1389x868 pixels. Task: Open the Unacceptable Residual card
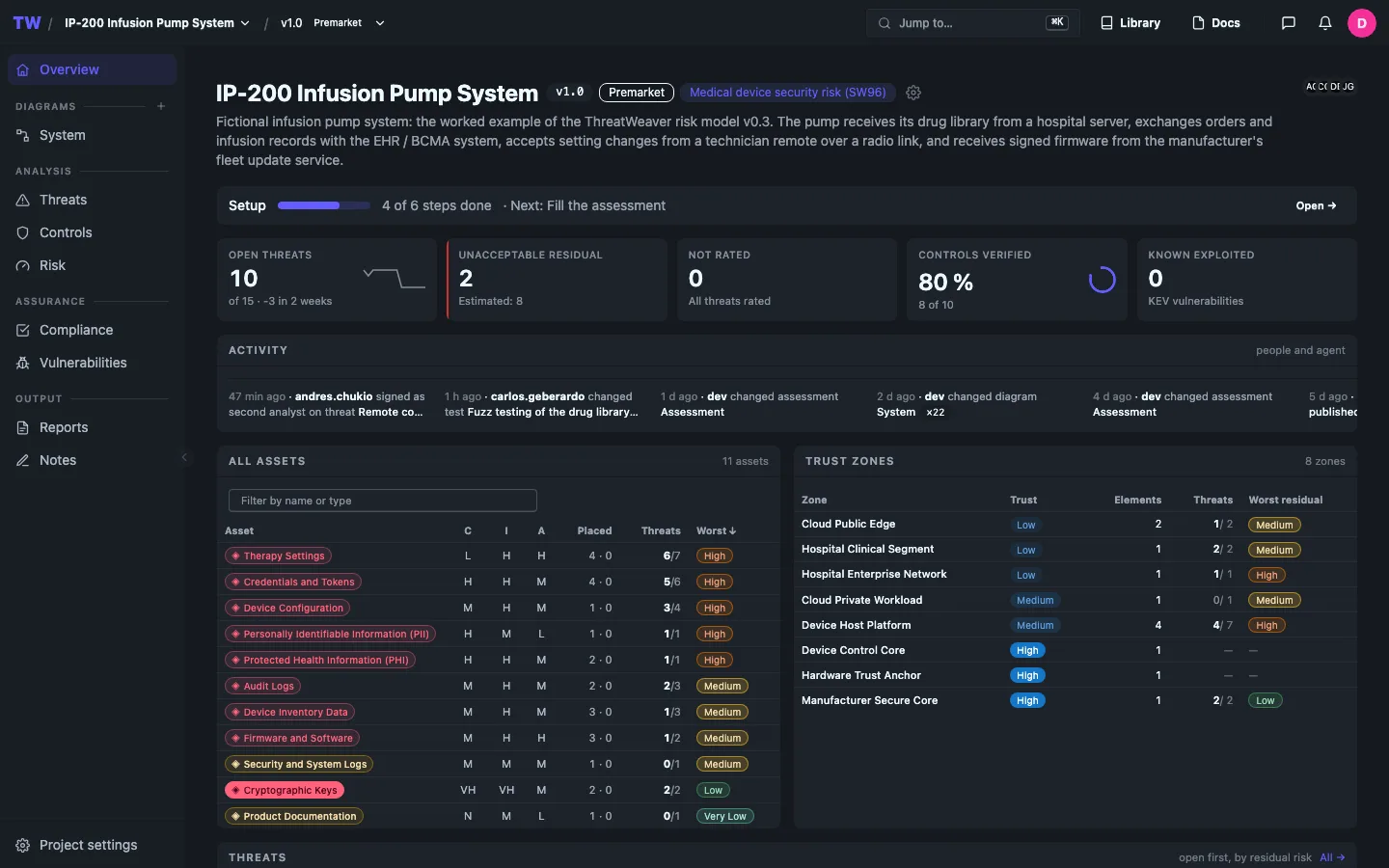coord(557,280)
